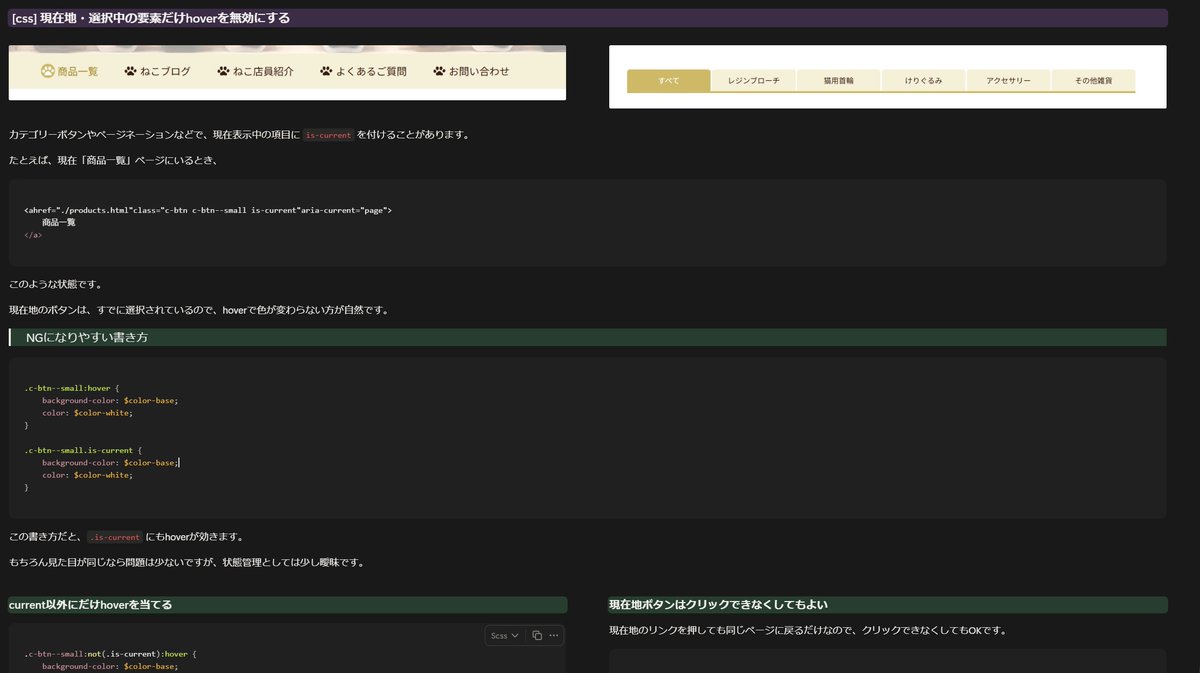The height and width of the screenshot is (673, 1200).
Task: Select the 商品一覧 nav item in the image
Action: [x=69, y=71]
